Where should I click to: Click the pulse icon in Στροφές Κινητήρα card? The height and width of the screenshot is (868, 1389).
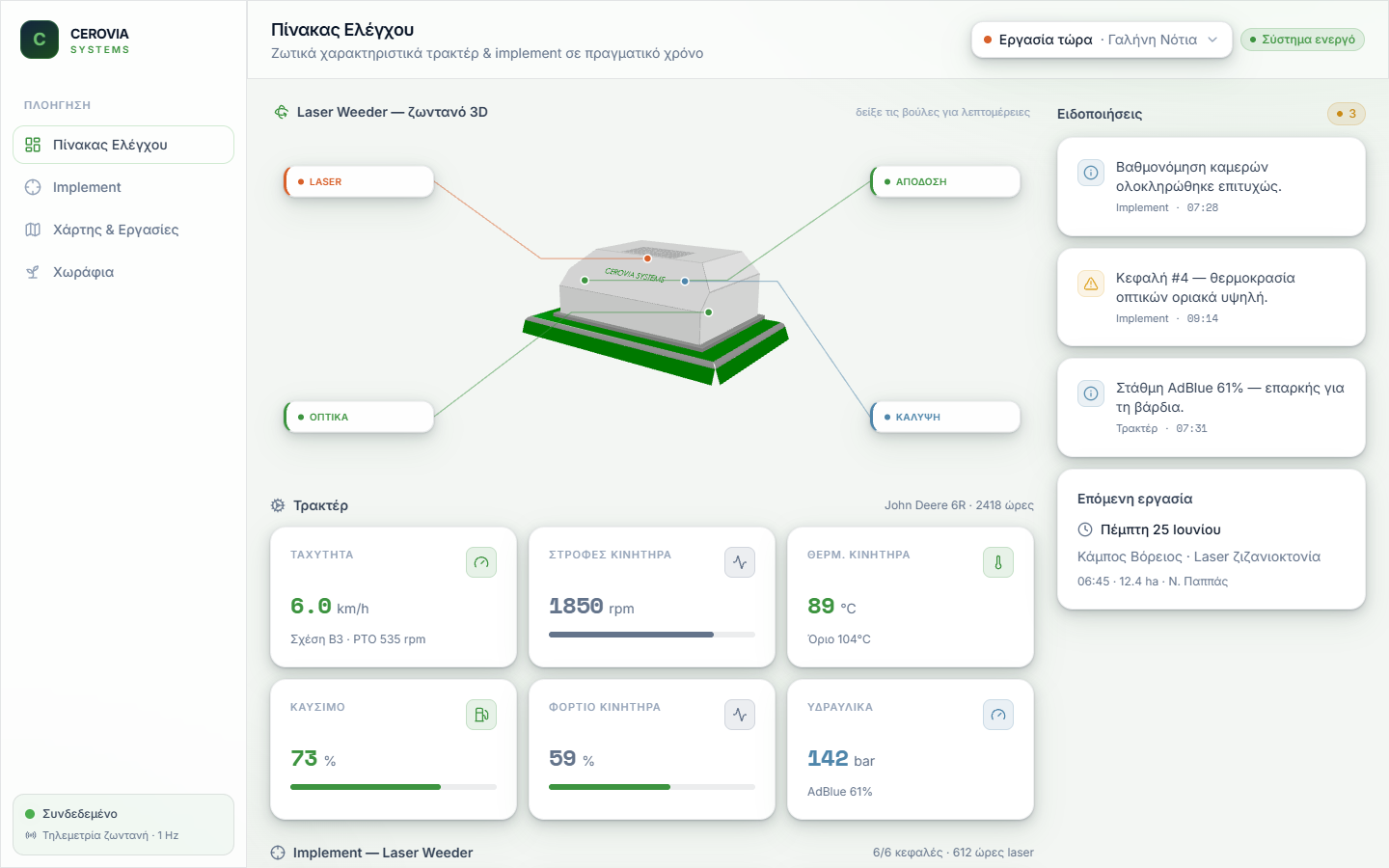[x=740, y=562]
